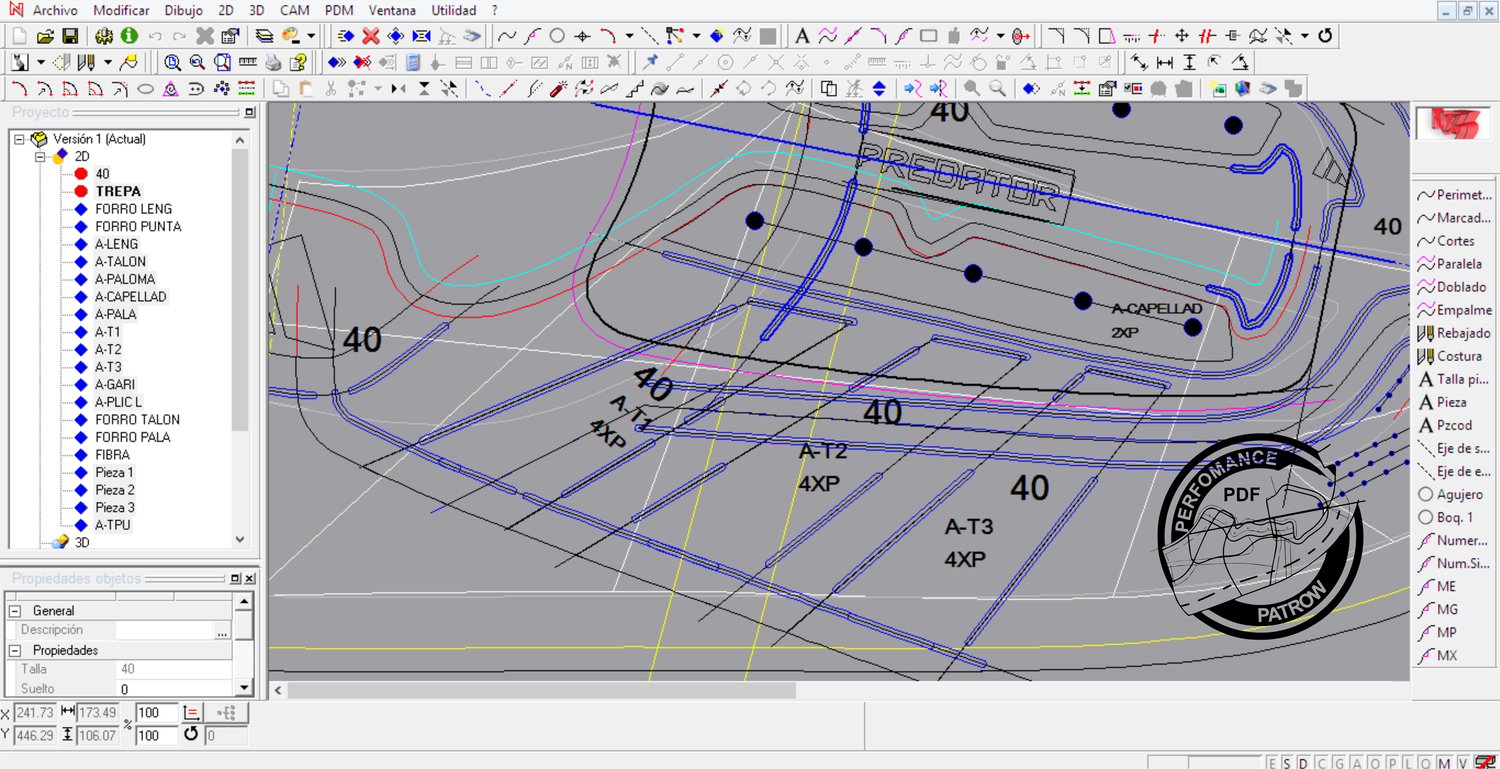Select the circle drawing tool
The image size is (1500, 769).
(x=557, y=36)
